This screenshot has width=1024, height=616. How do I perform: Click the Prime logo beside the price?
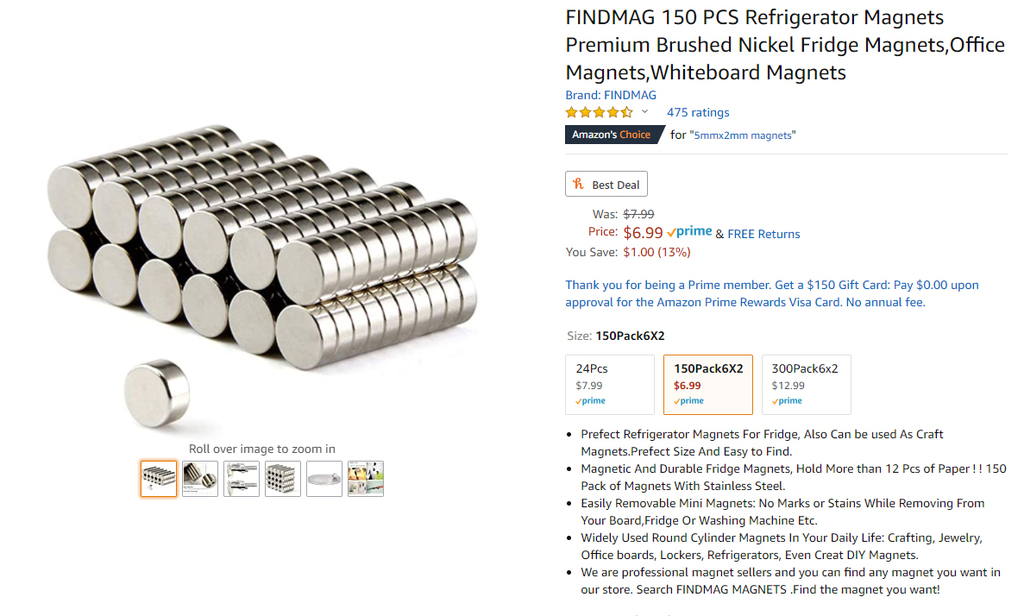[x=689, y=232]
